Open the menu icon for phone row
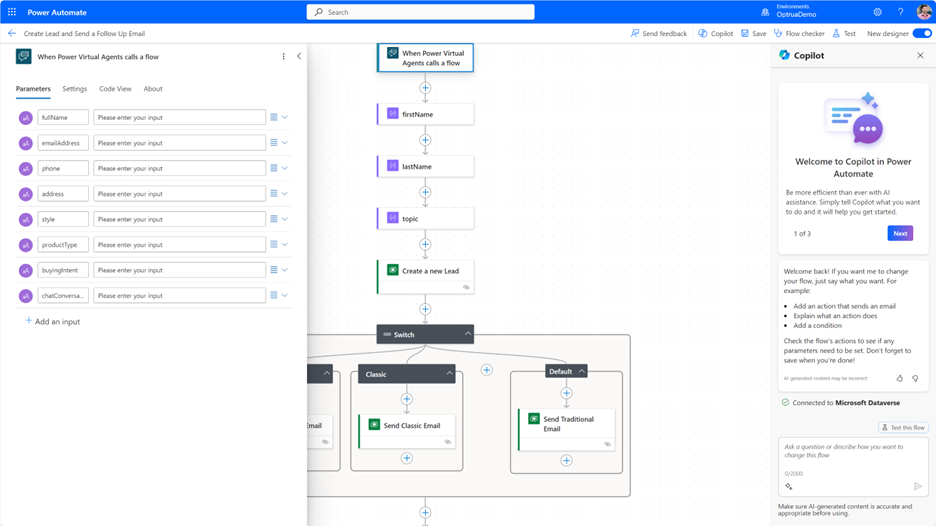 pos(274,168)
